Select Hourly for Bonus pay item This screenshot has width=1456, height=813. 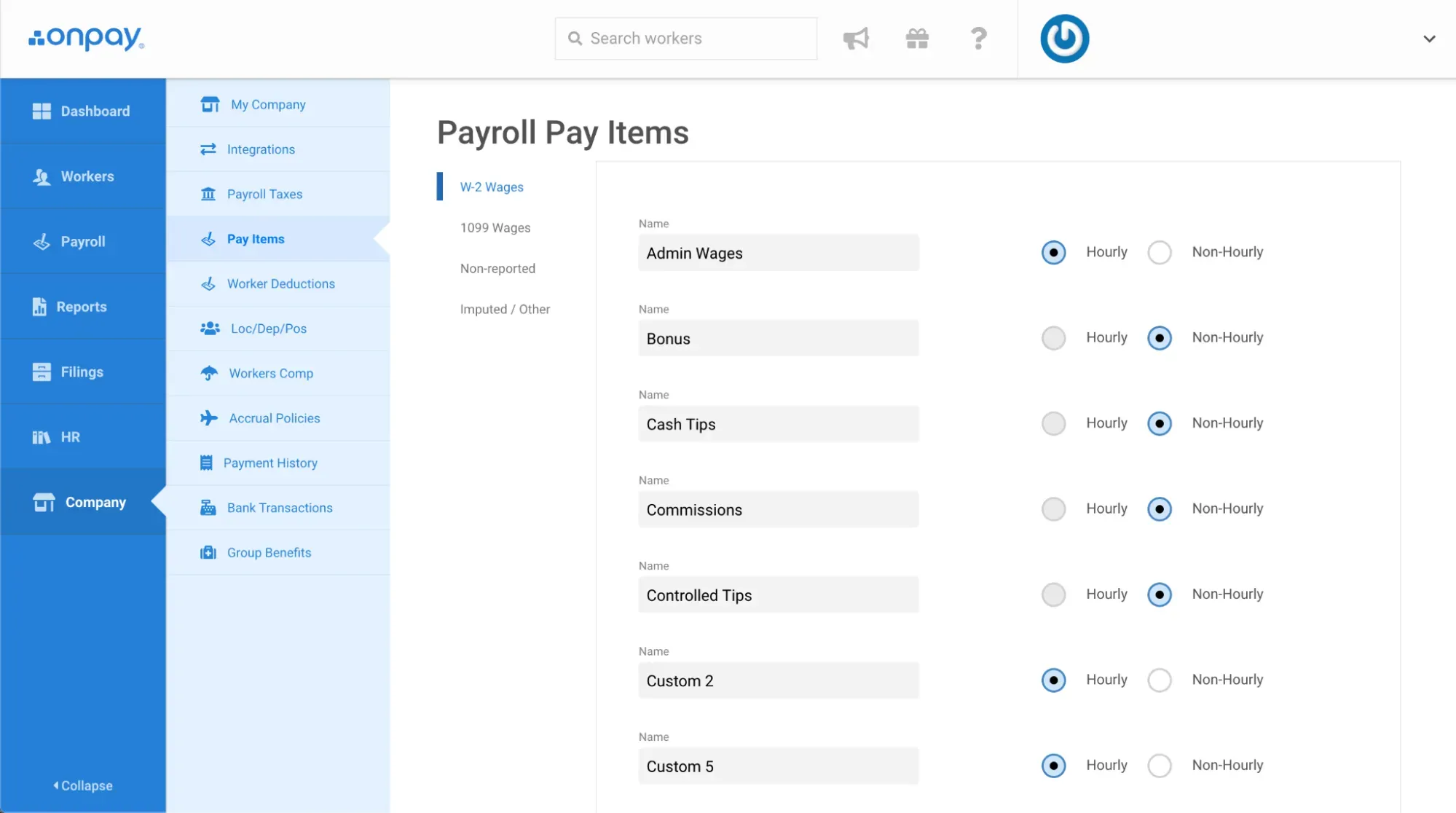tap(1053, 338)
